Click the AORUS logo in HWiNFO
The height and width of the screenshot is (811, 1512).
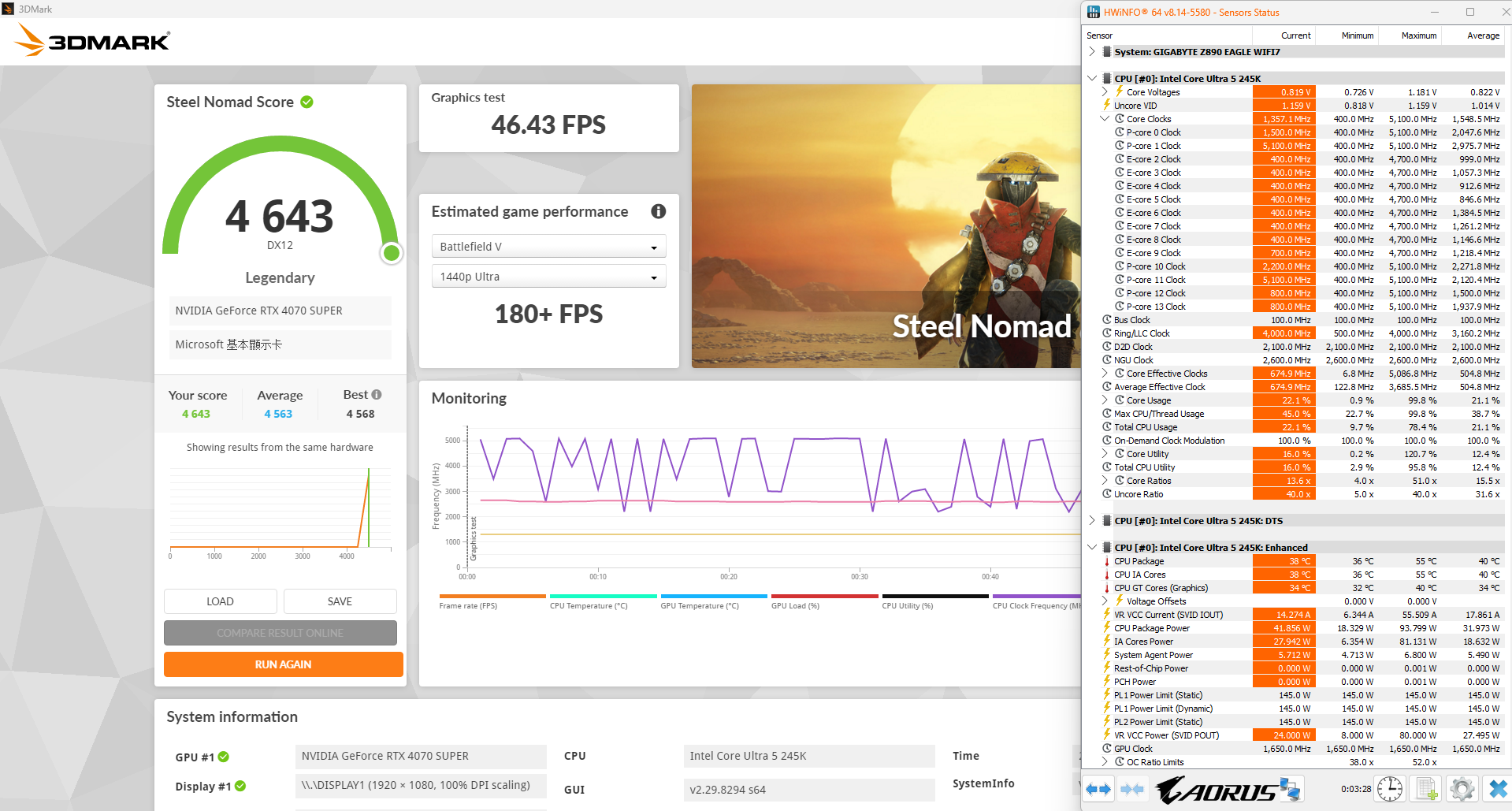coord(1216,789)
